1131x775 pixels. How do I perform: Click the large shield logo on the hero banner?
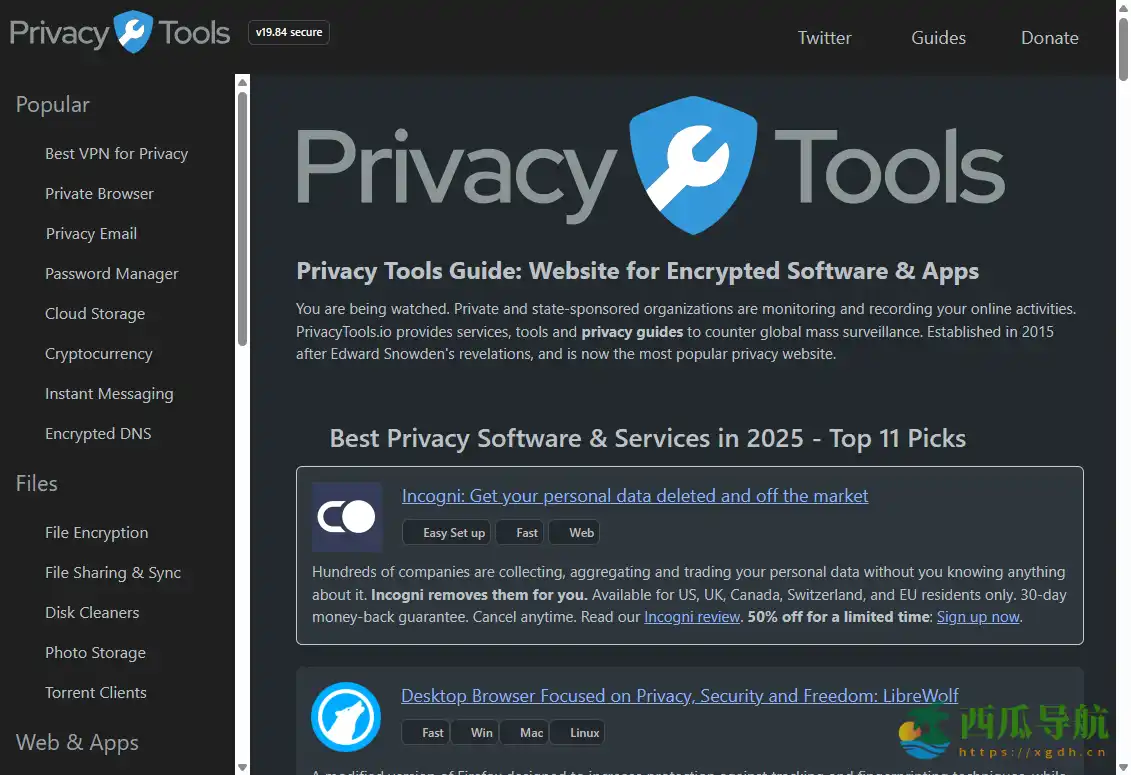[694, 164]
